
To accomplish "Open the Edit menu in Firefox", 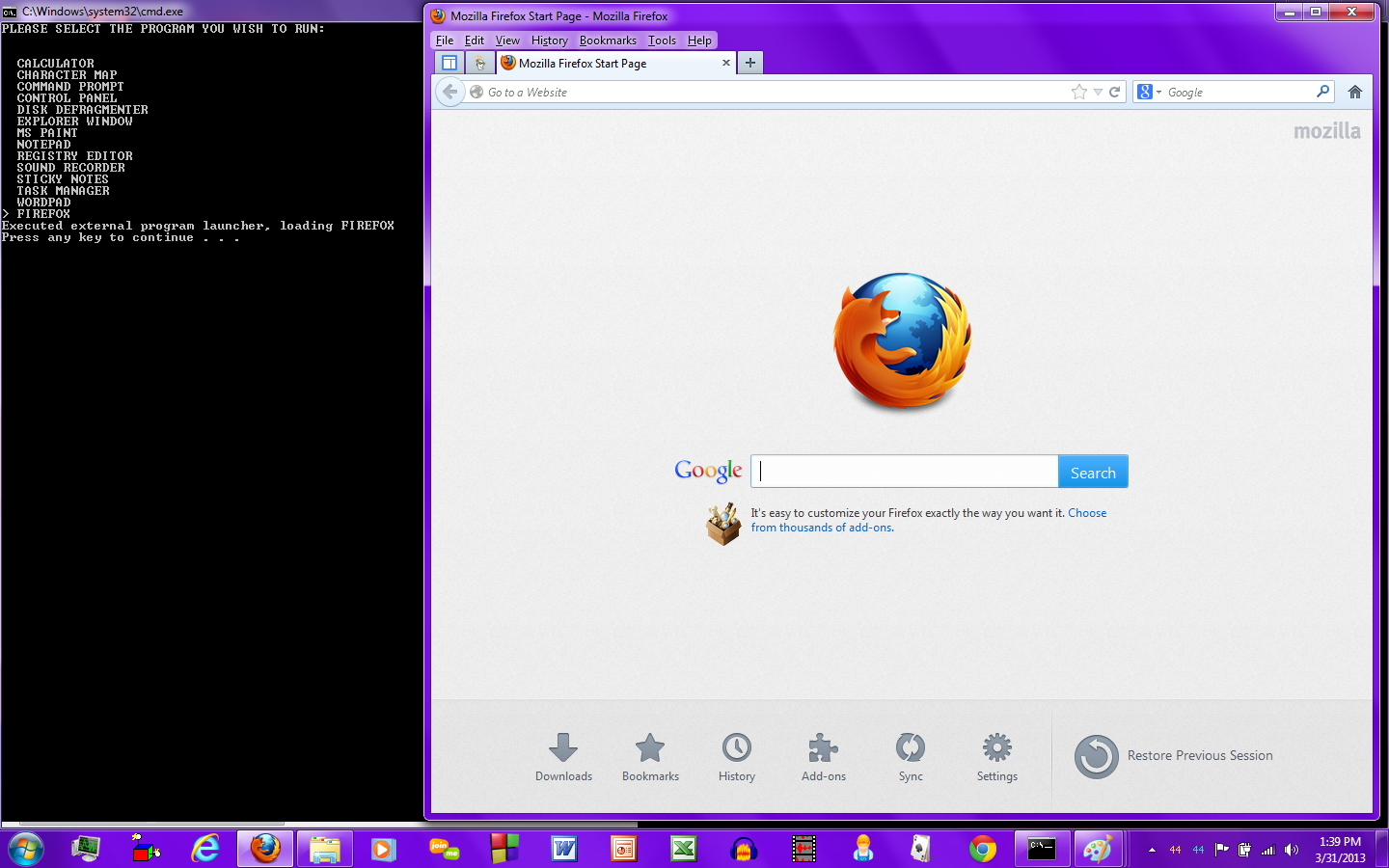I will [475, 41].
